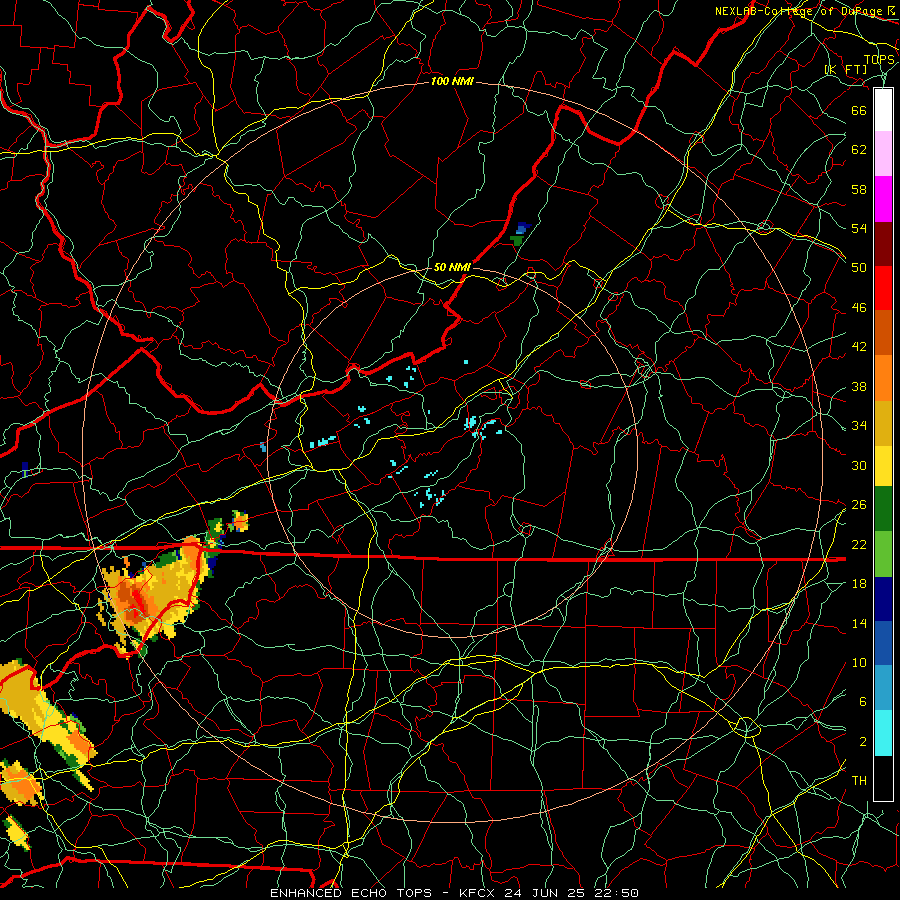
Task: Select the 62 legend value
Action: 859,150
